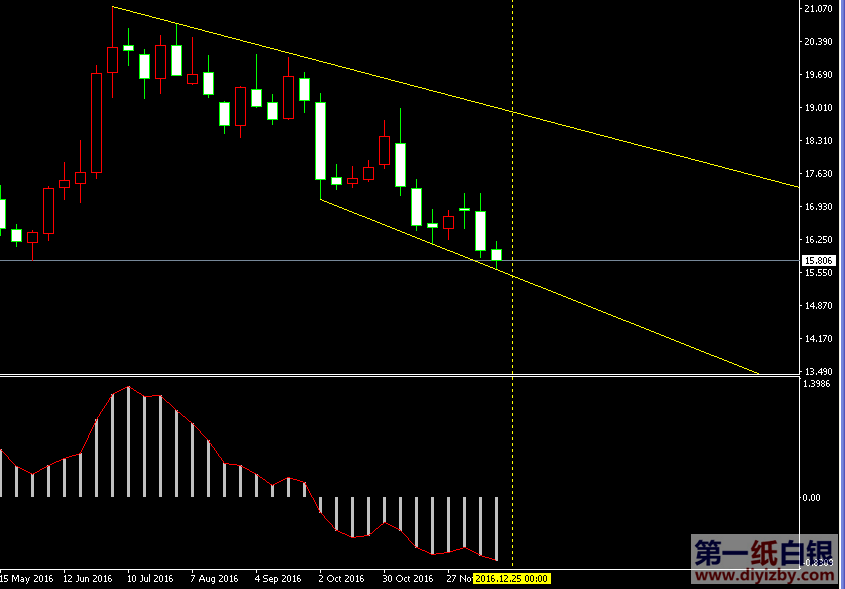Click the 0.00 indicator zero-level label
Image resolution: width=845 pixels, height=589 pixels.
(814, 497)
